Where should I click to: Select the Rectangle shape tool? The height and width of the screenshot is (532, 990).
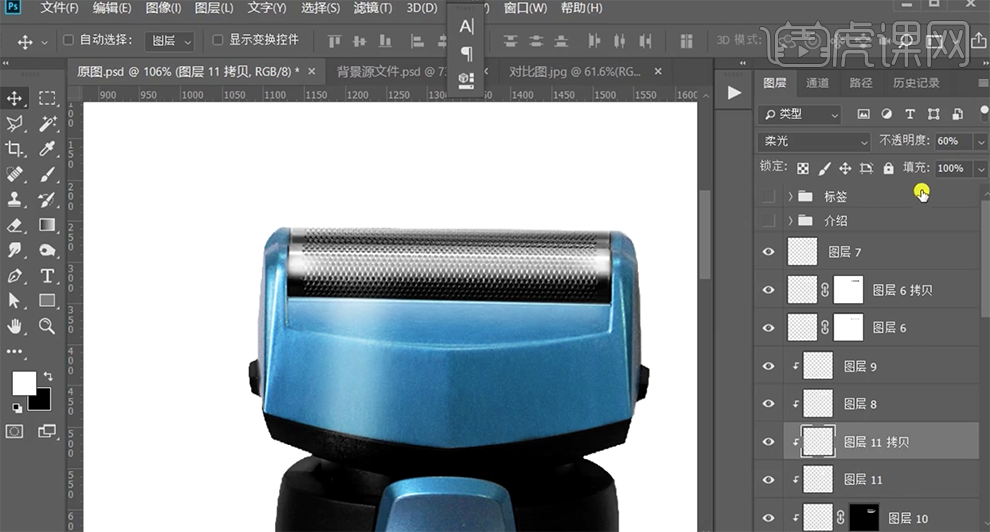tap(47, 301)
